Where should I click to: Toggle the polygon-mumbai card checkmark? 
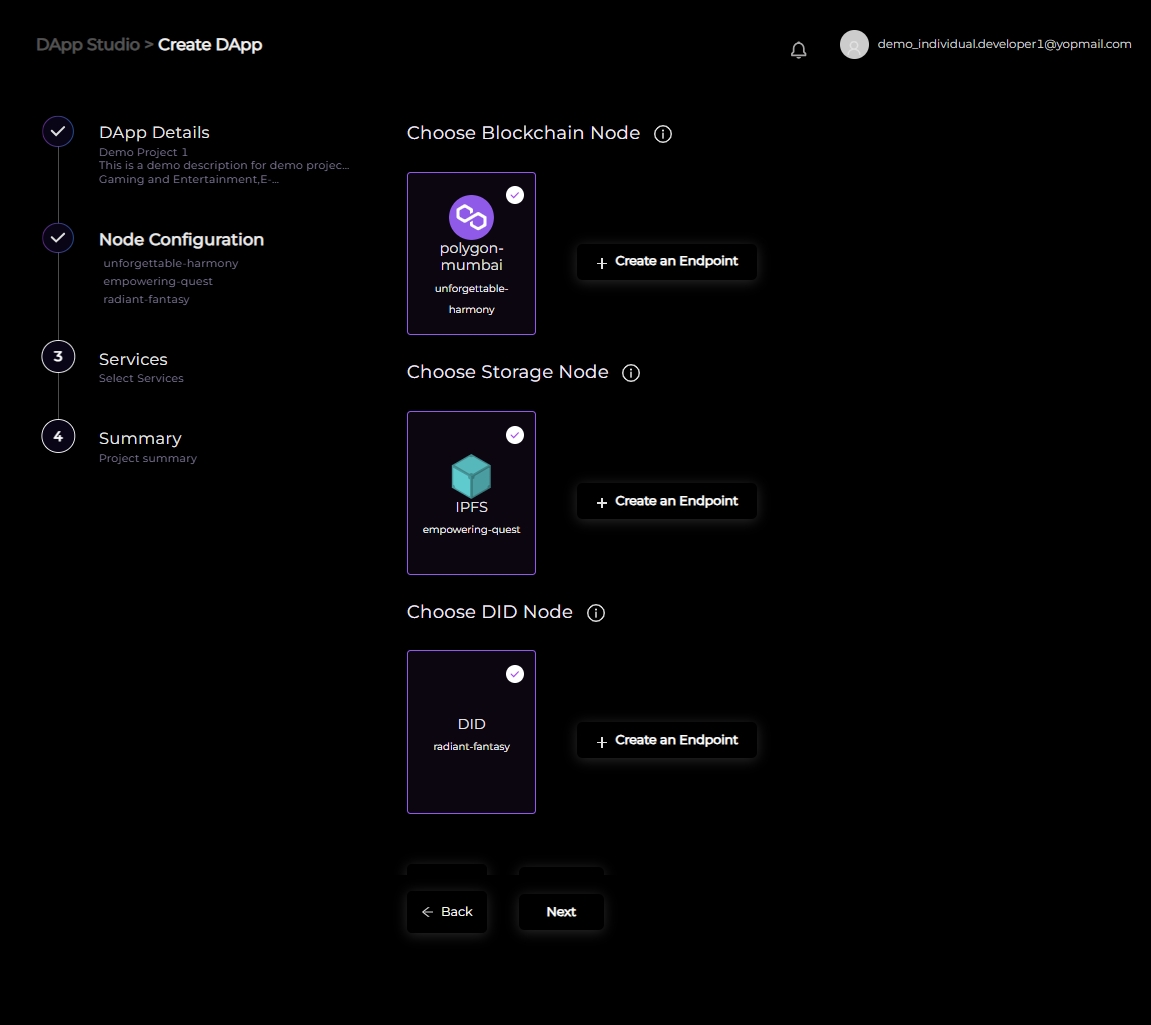coord(515,195)
